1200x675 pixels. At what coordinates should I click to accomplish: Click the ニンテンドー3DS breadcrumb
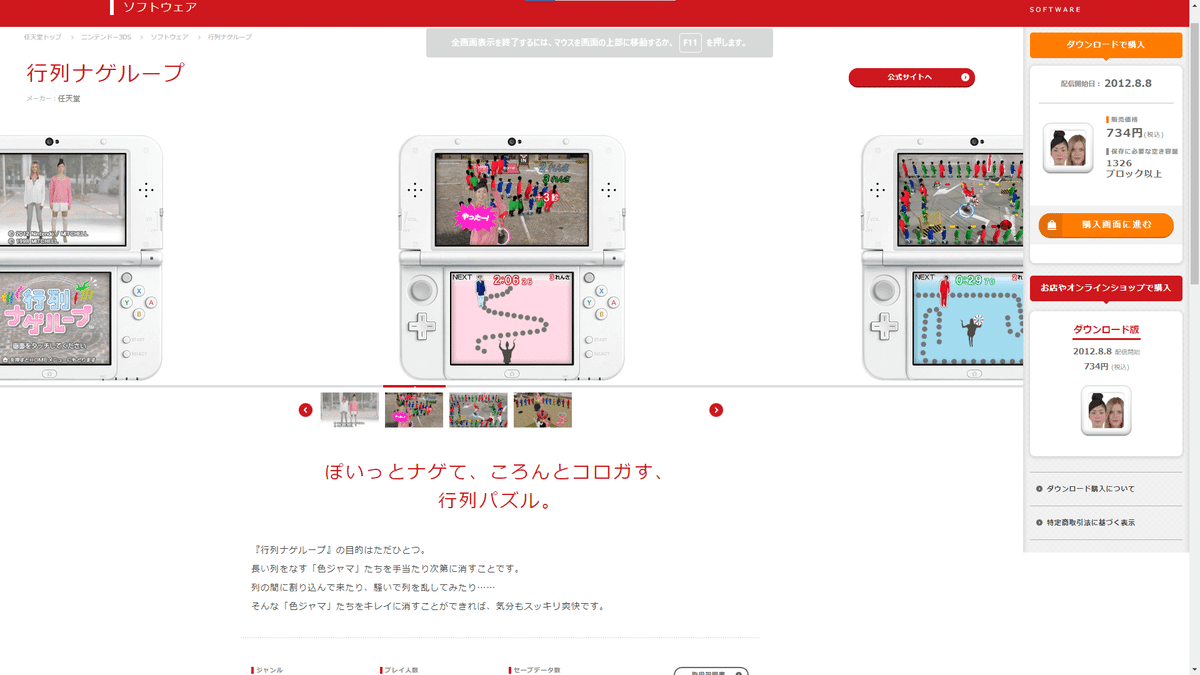pos(106,37)
